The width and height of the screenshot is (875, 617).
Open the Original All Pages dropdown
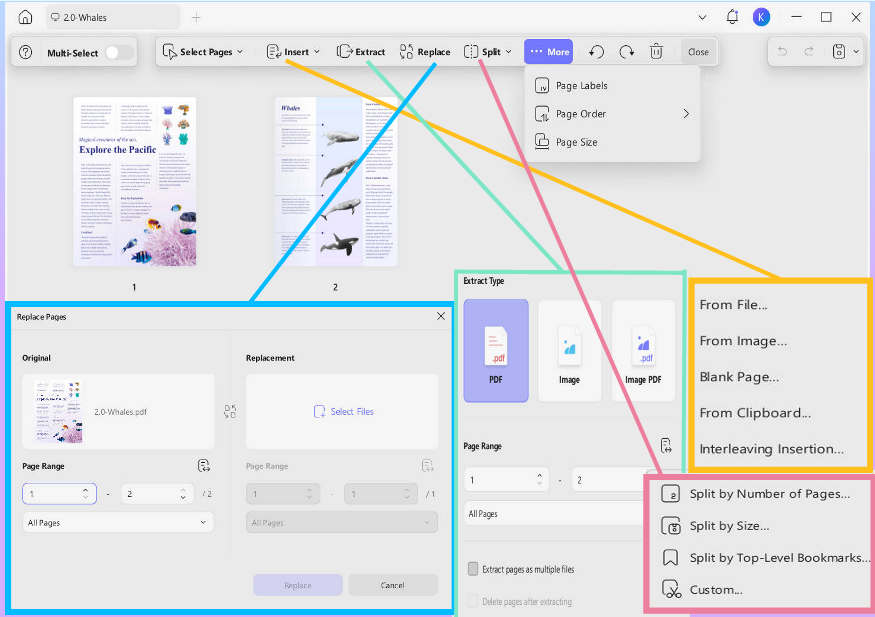coord(118,523)
